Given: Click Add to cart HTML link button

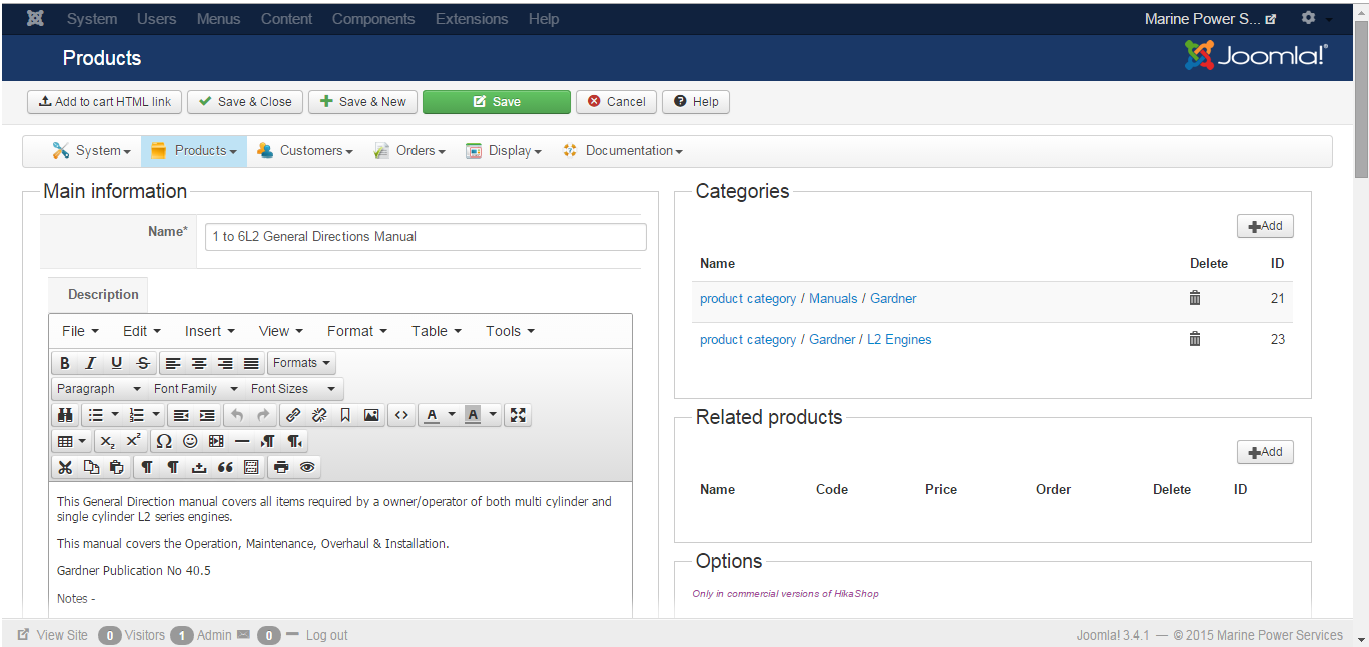Looking at the screenshot, I should (104, 102).
